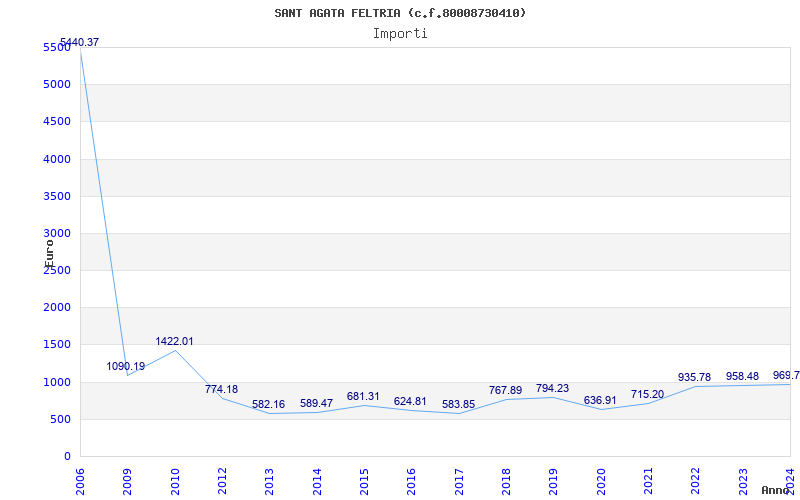This screenshot has height=500, width=800.
Task: Click the y-axis value 1000
Action: (x=57, y=382)
